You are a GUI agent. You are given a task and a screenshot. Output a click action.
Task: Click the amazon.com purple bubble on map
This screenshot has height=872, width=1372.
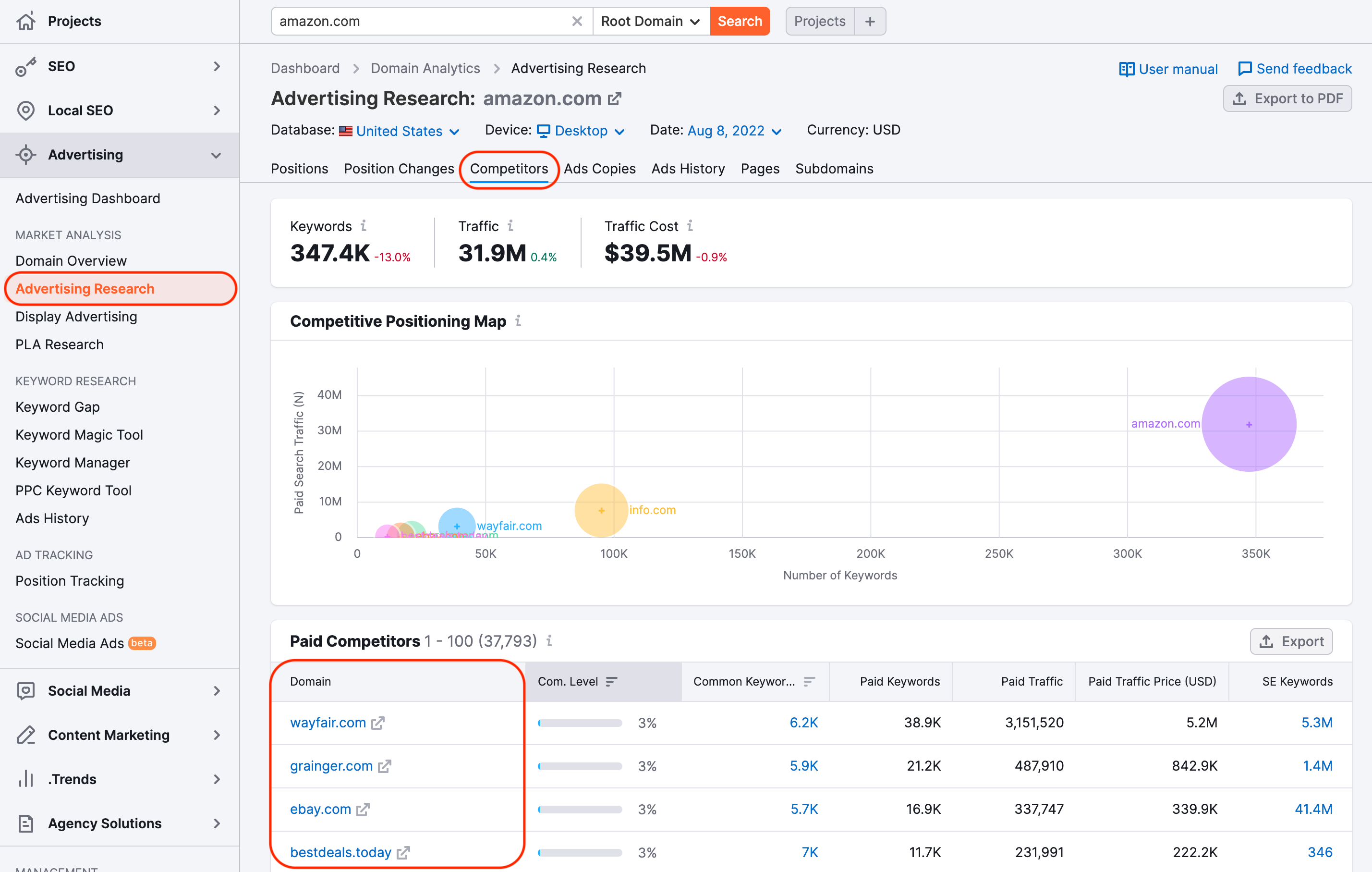tap(1249, 425)
